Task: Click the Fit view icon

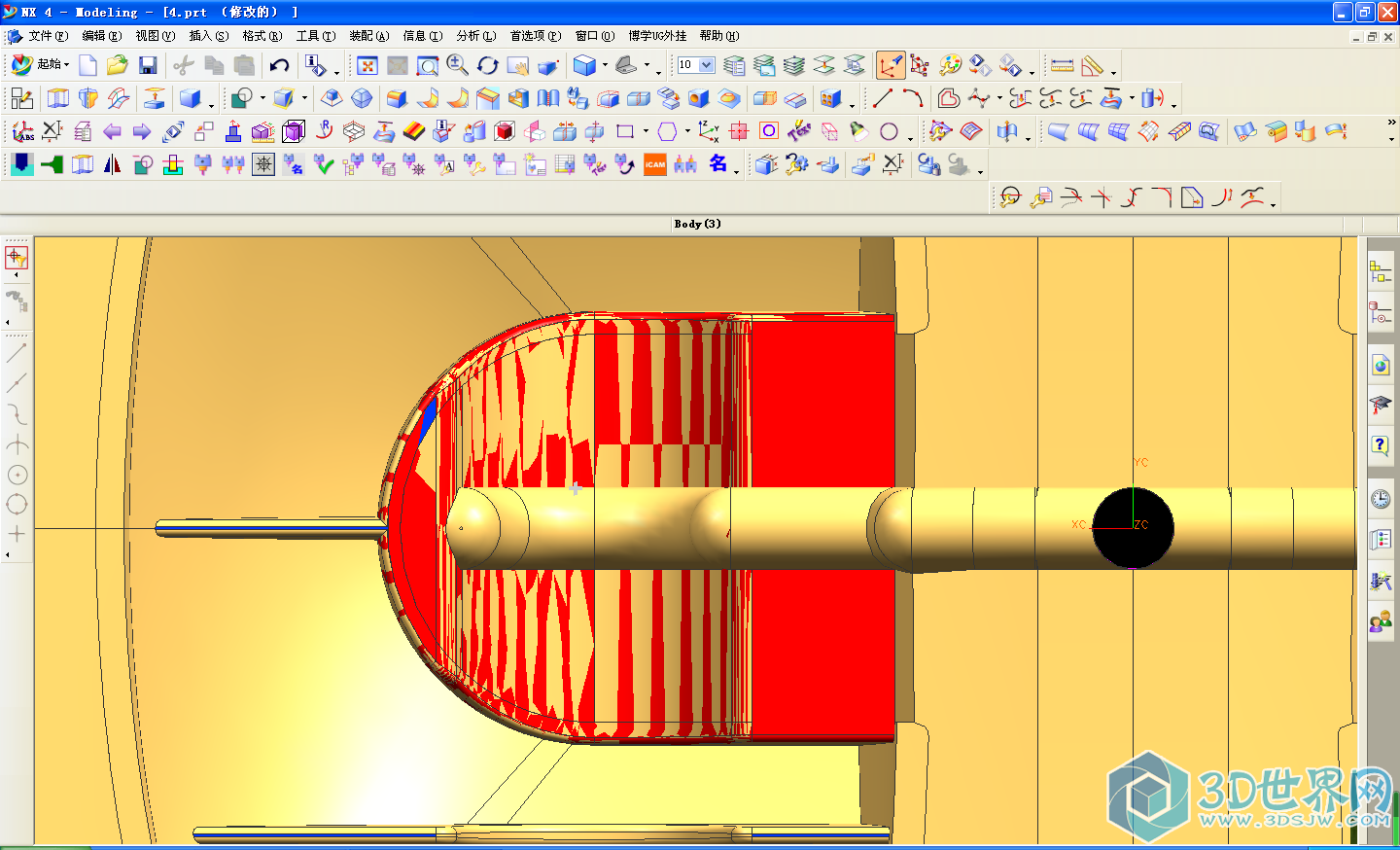Action: pos(367,65)
